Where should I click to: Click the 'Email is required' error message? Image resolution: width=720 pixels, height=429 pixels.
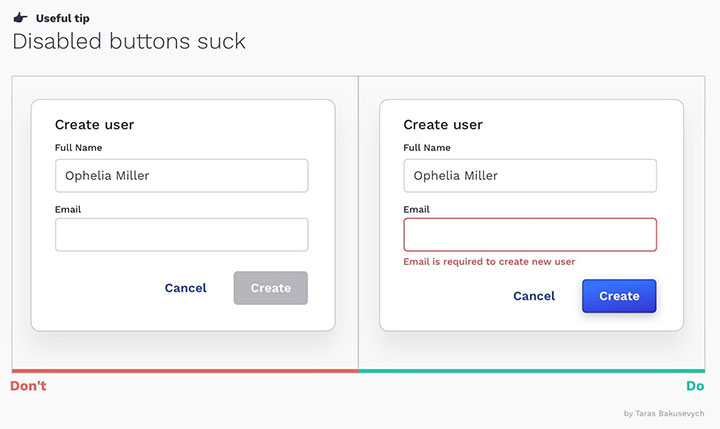pos(489,262)
